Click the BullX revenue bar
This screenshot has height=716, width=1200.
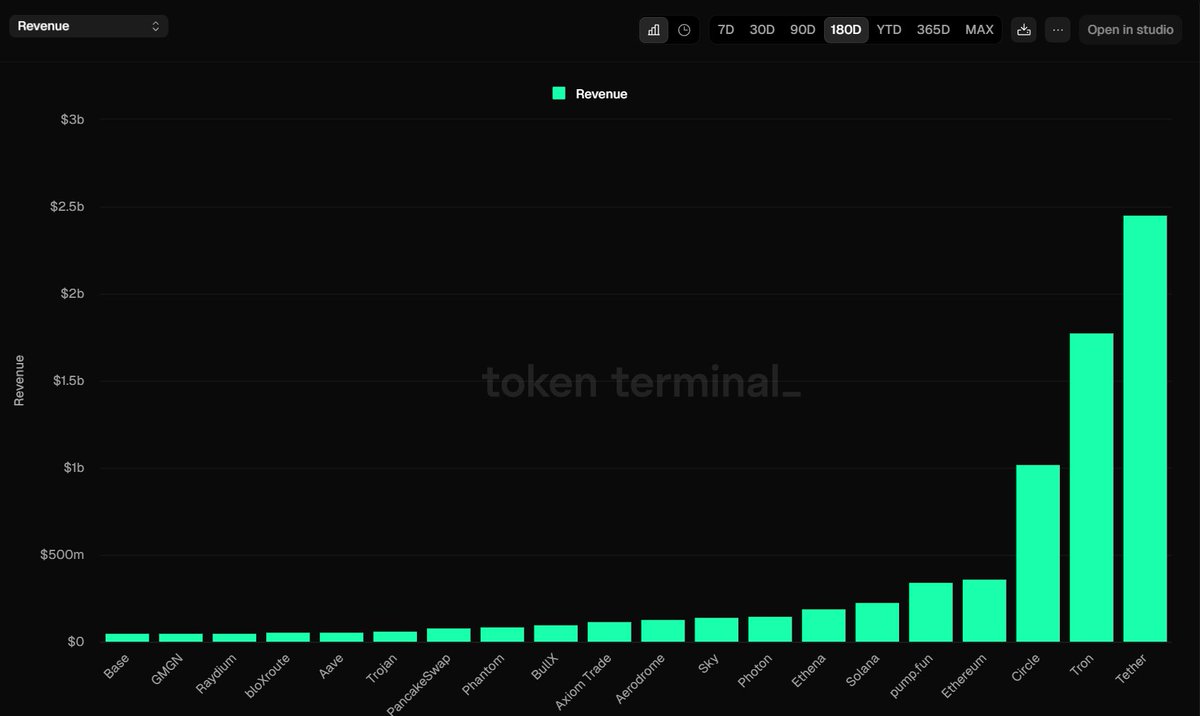[x=556, y=633]
